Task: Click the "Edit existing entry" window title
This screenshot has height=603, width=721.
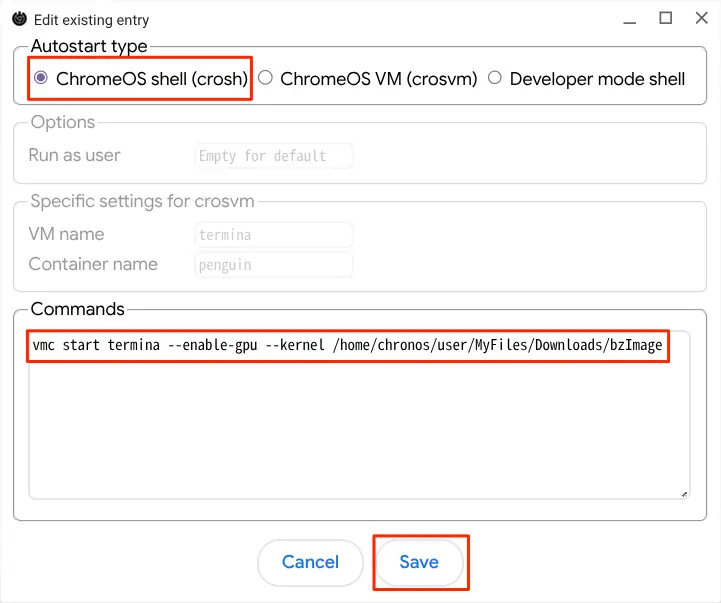Action: [92, 20]
